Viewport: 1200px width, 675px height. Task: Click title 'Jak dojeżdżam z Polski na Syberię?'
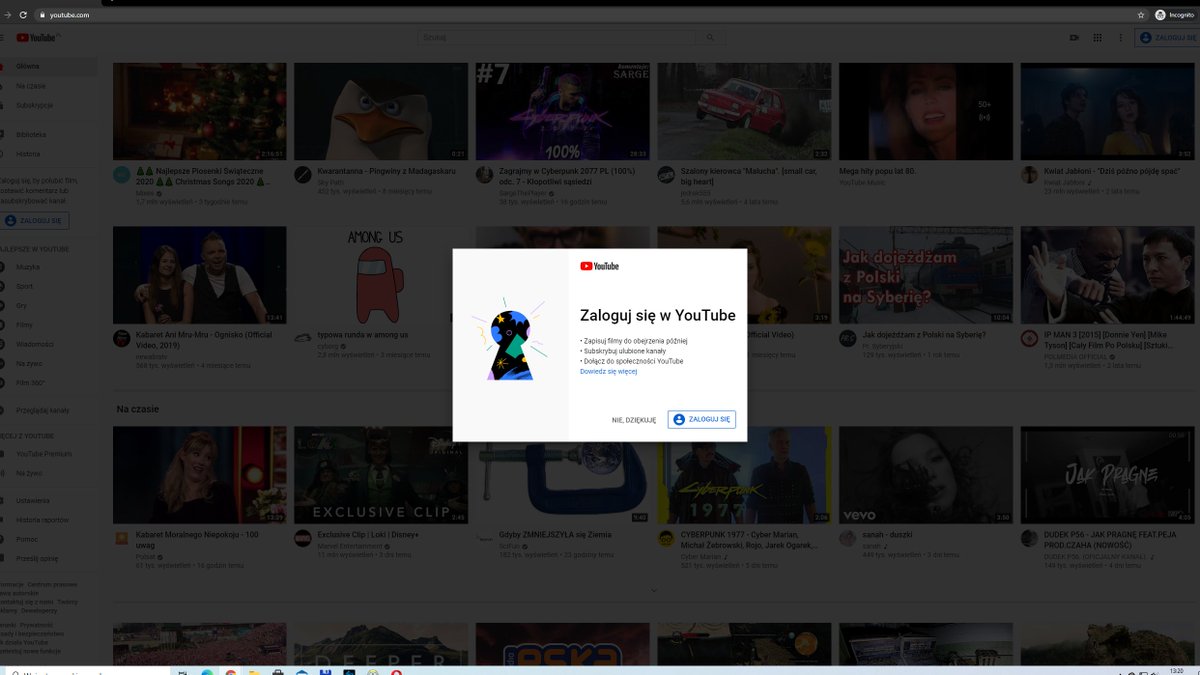point(924,335)
